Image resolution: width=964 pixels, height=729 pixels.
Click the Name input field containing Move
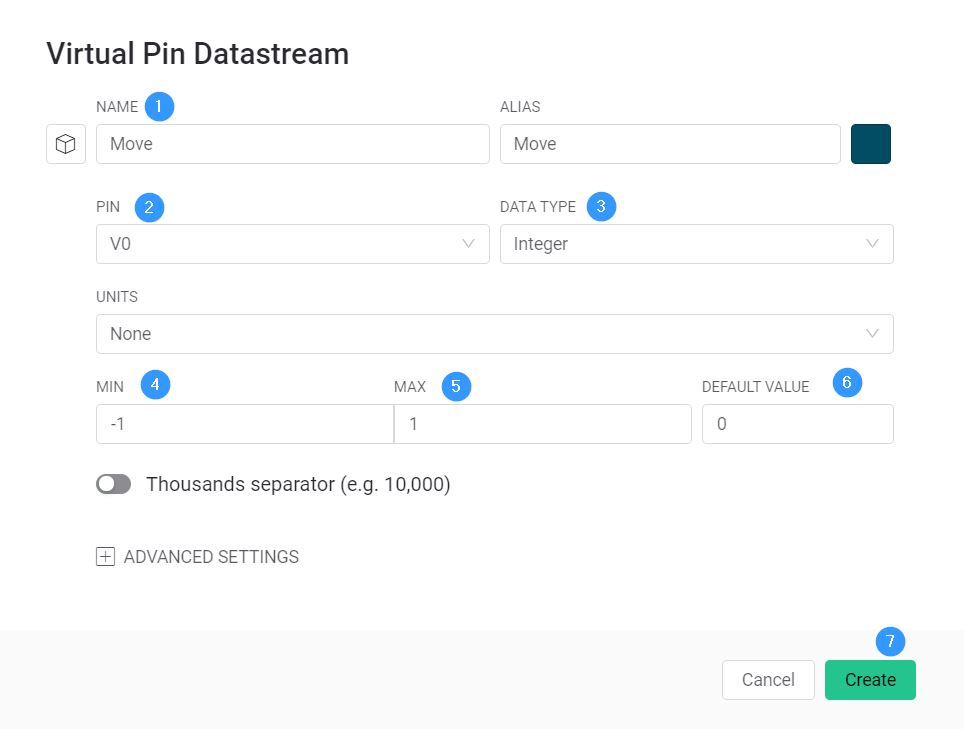click(x=293, y=144)
